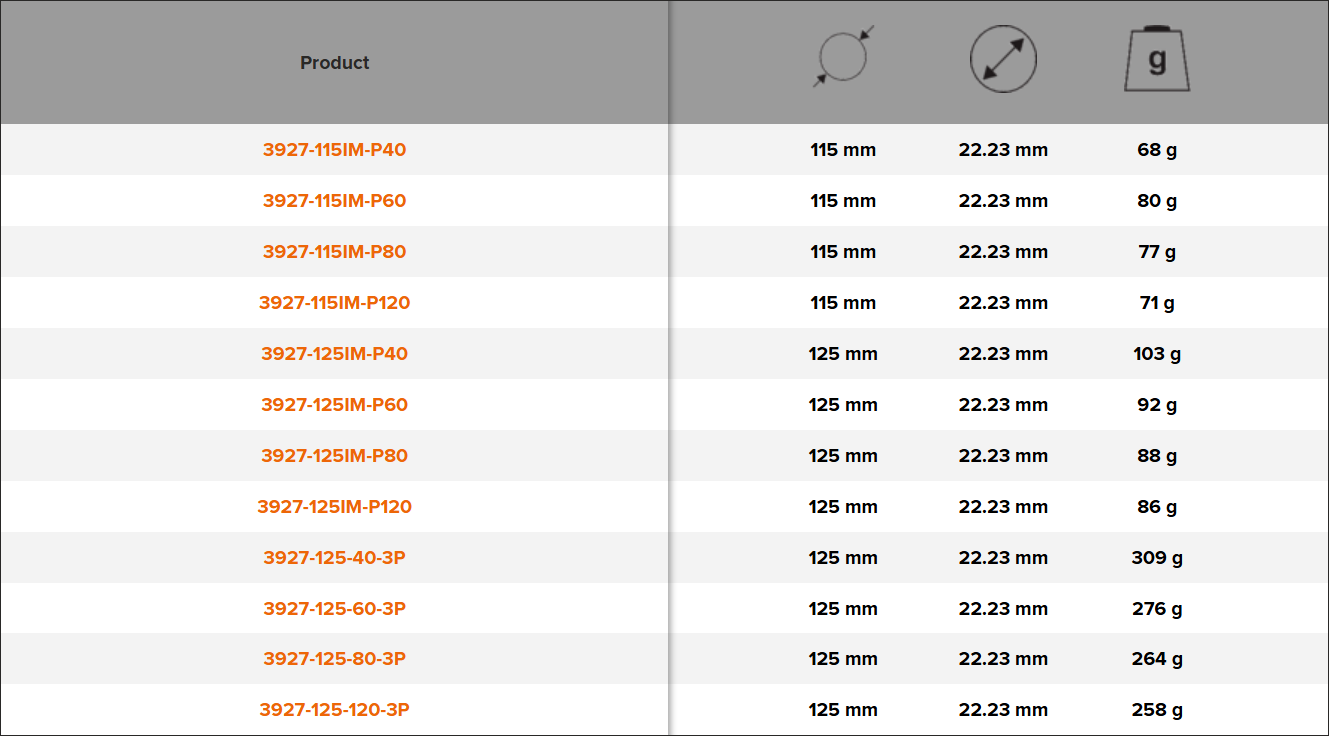
Task: Click 125 mm in the 3927-125-120-3P row
Action: [843, 710]
